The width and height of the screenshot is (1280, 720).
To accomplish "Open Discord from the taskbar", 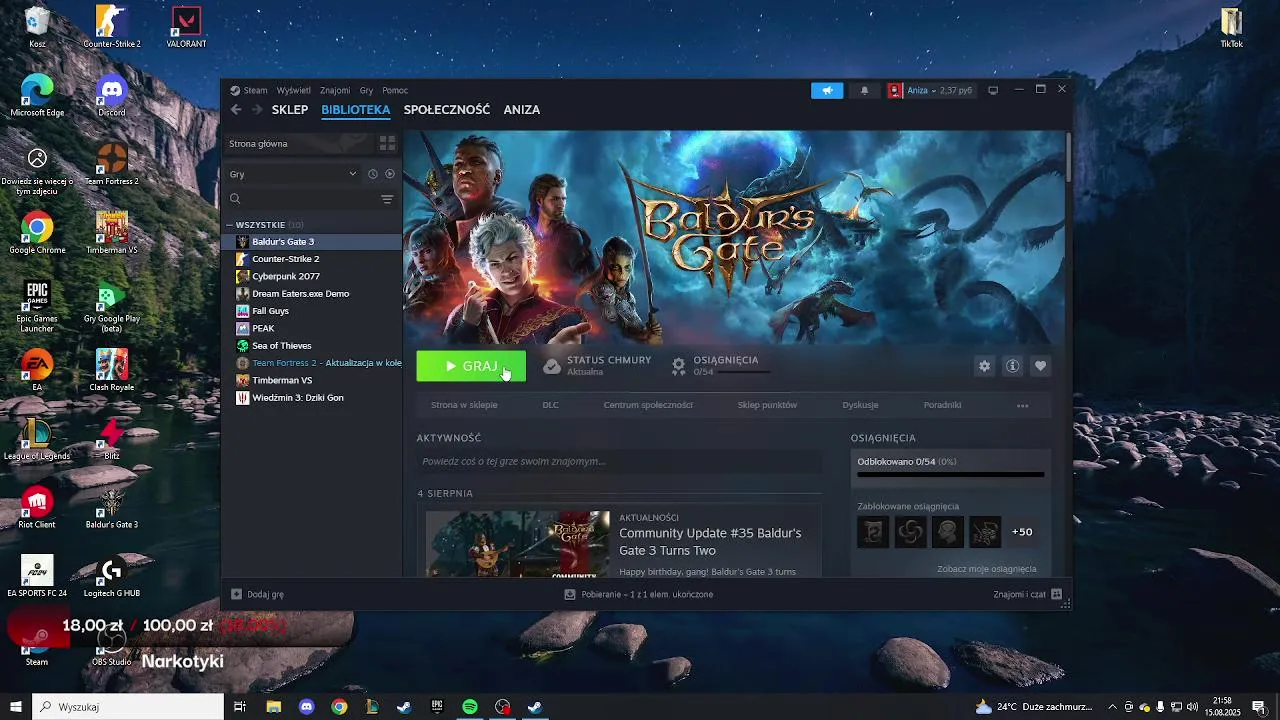I will click(x=307, y=707).
